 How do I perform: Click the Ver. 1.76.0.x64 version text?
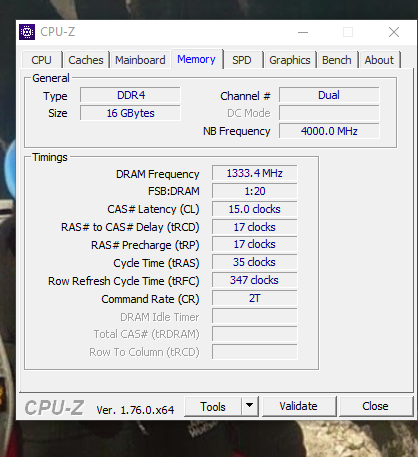tap(135, 410)
